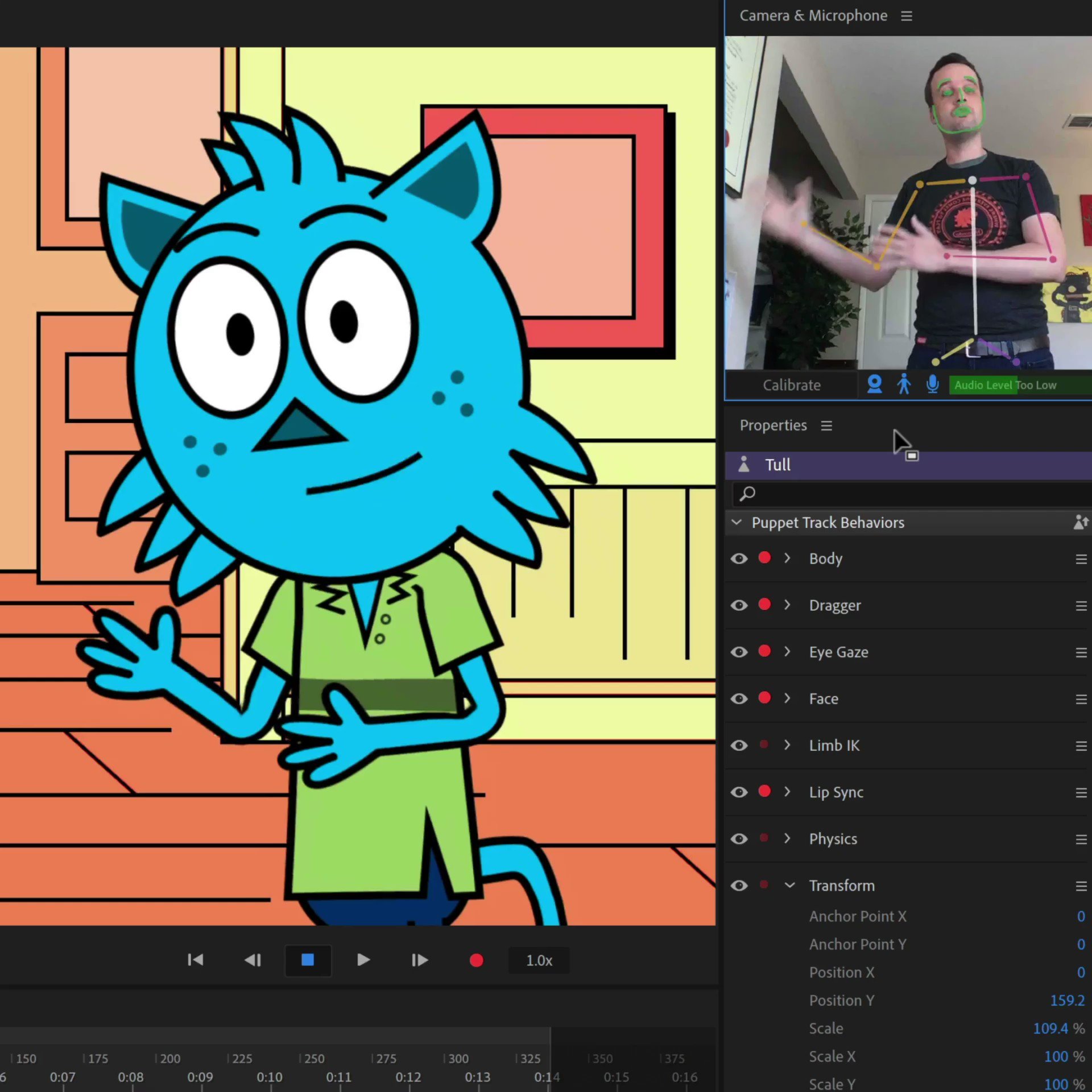The height and width of the screenshot is (1092, 1092).
Task: Disarm Dragger behavior record dot
Action: click(764, 604)
